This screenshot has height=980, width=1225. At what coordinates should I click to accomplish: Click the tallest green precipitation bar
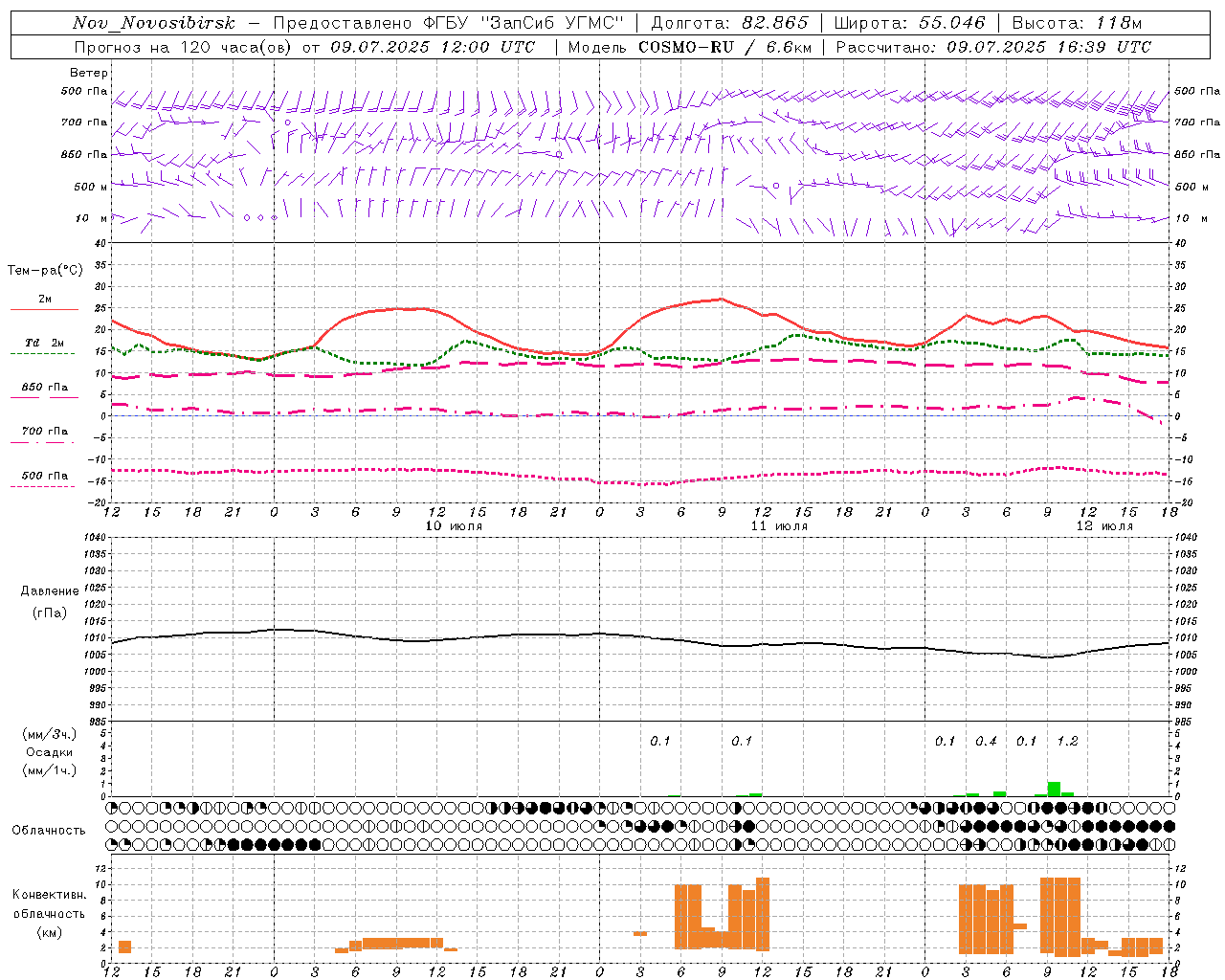coord(1054,789)
